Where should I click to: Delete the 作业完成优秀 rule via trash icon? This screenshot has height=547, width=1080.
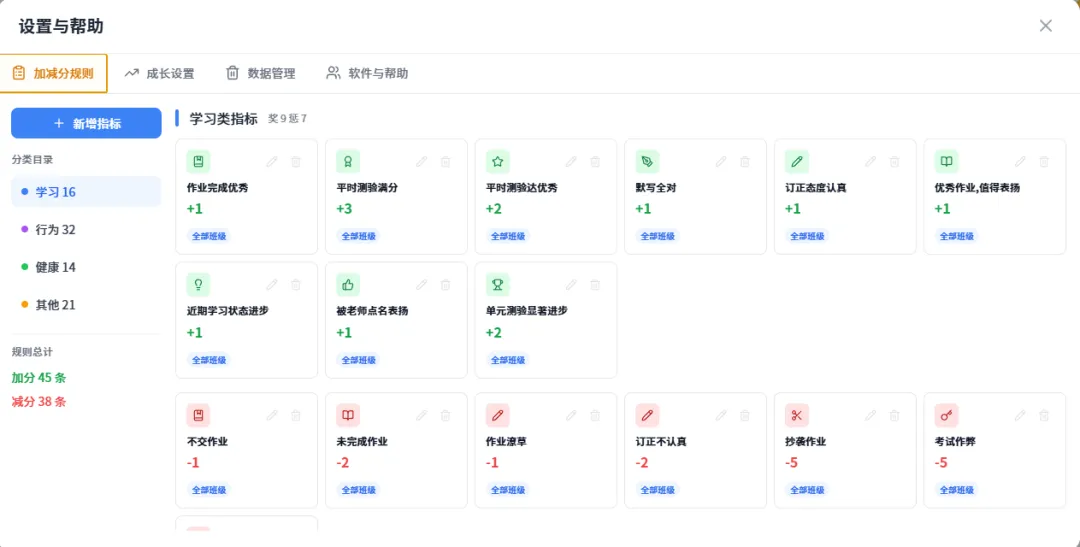(296, 162)
